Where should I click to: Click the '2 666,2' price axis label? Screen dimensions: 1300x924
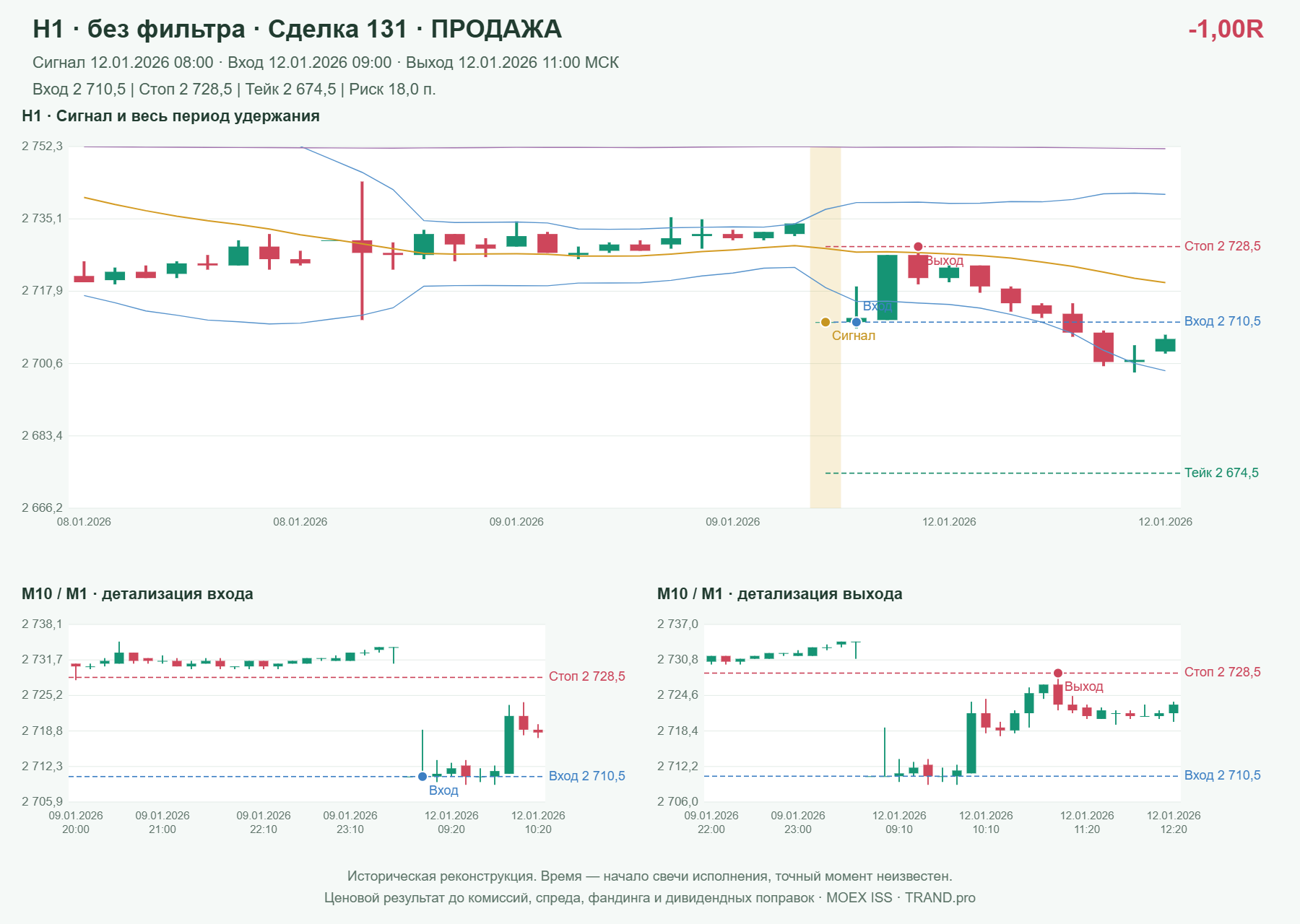pyautogui.click(x=42, y=508)
